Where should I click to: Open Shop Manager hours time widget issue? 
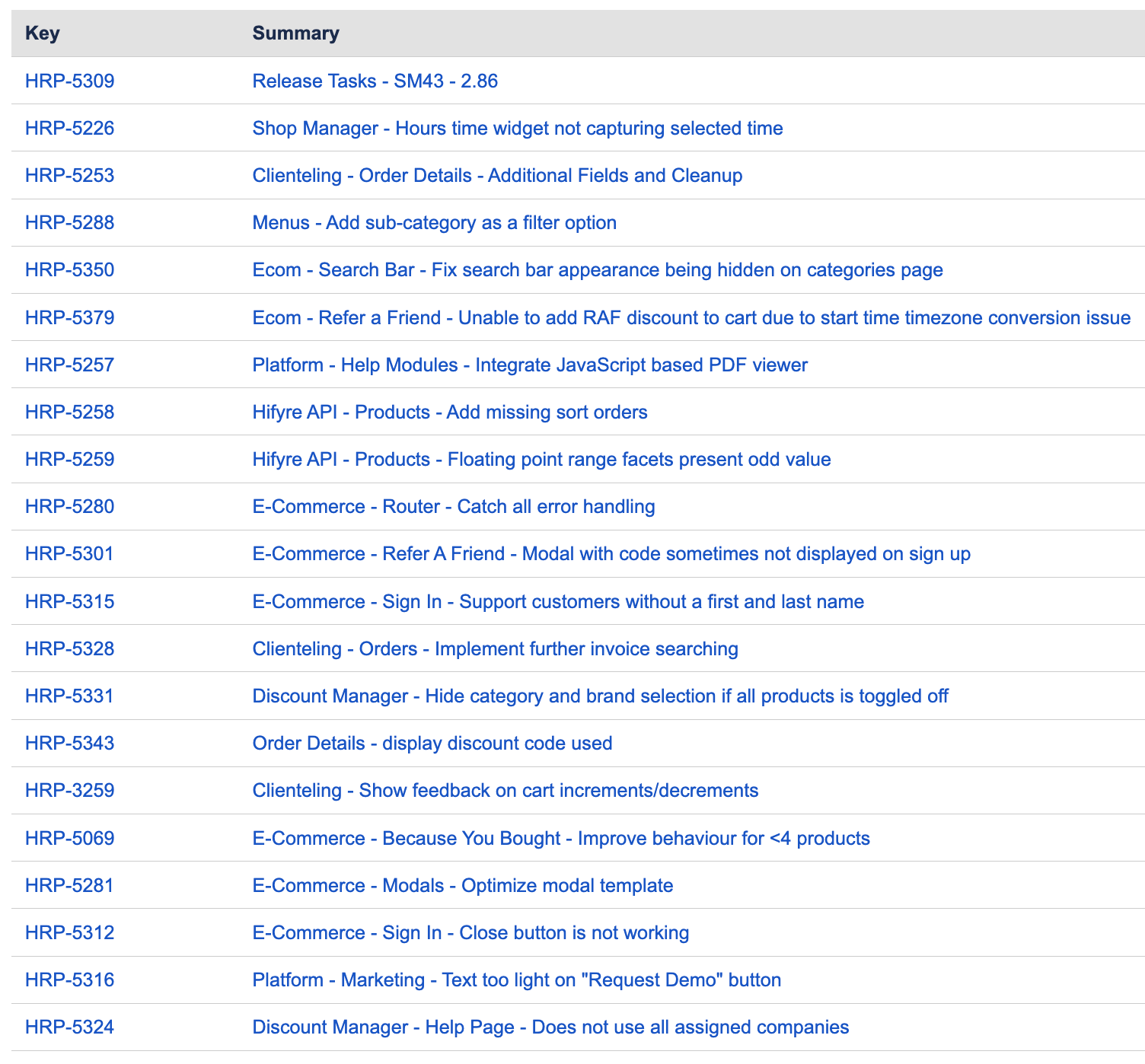pyautogui.click(x=517, y=128)
